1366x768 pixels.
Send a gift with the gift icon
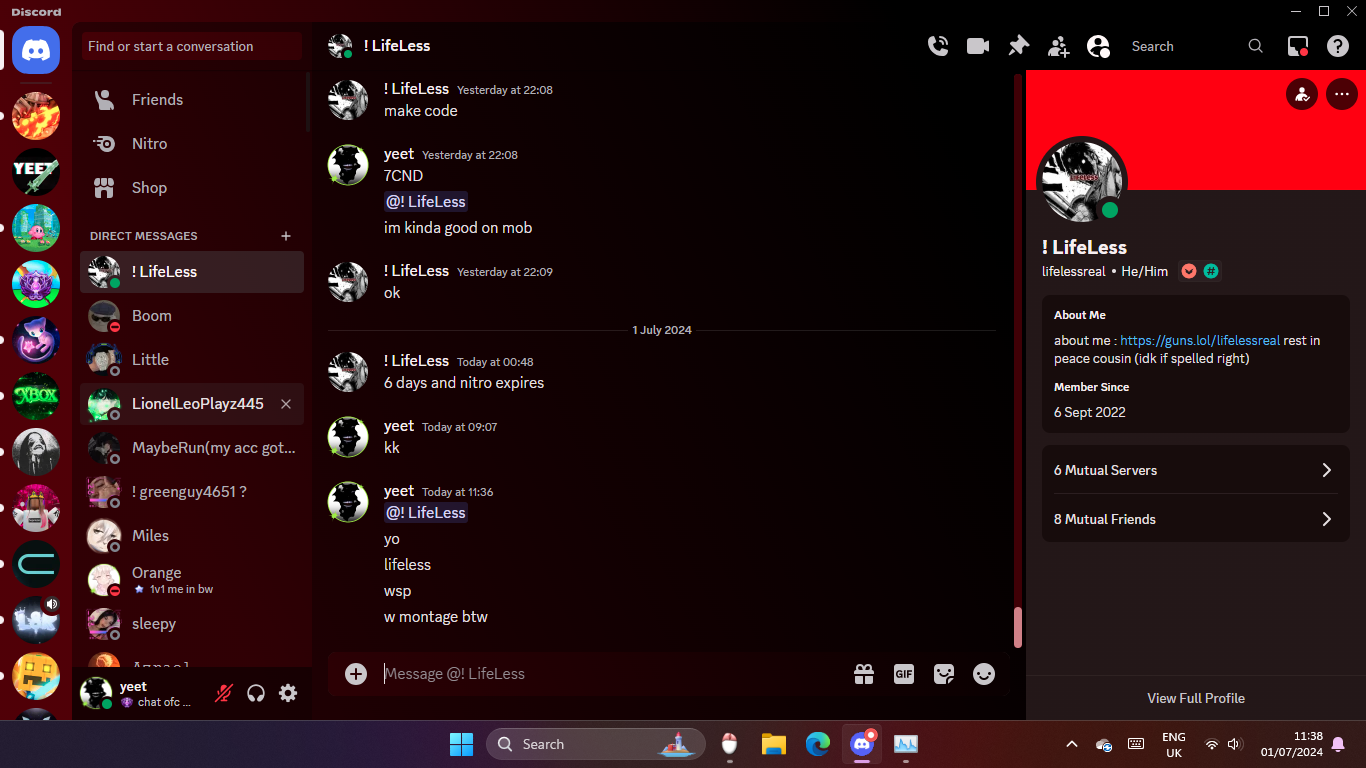coord(864,674)
